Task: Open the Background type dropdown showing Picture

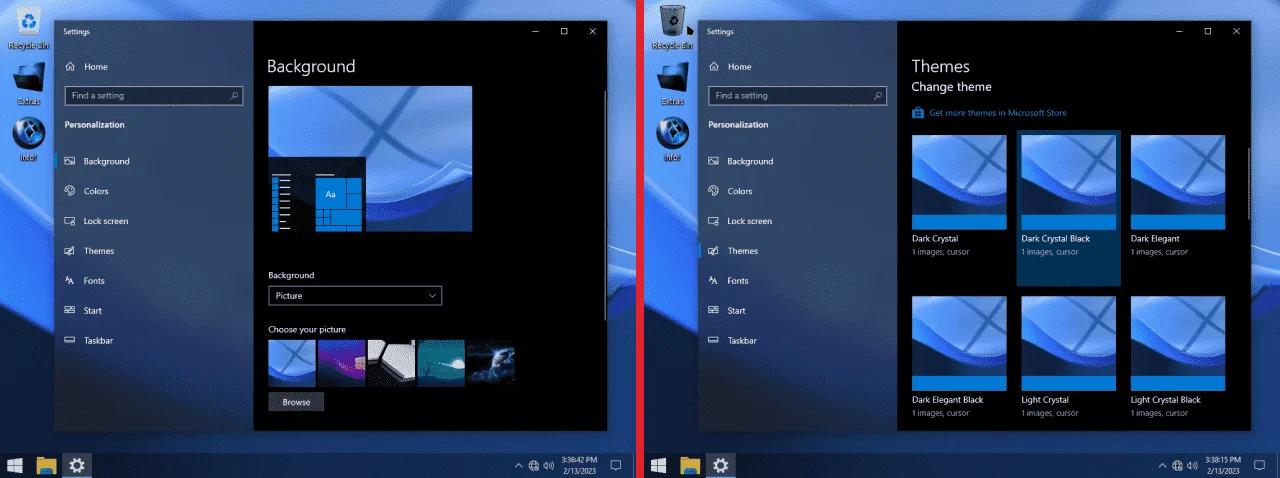Action: (x=355, y=296)
